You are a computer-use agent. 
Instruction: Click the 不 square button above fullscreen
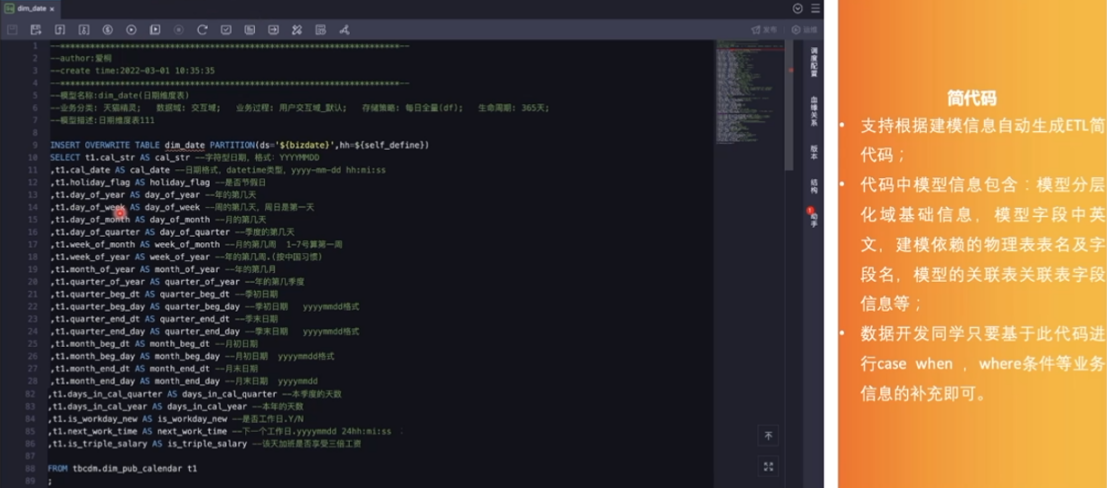pos(769,436)
